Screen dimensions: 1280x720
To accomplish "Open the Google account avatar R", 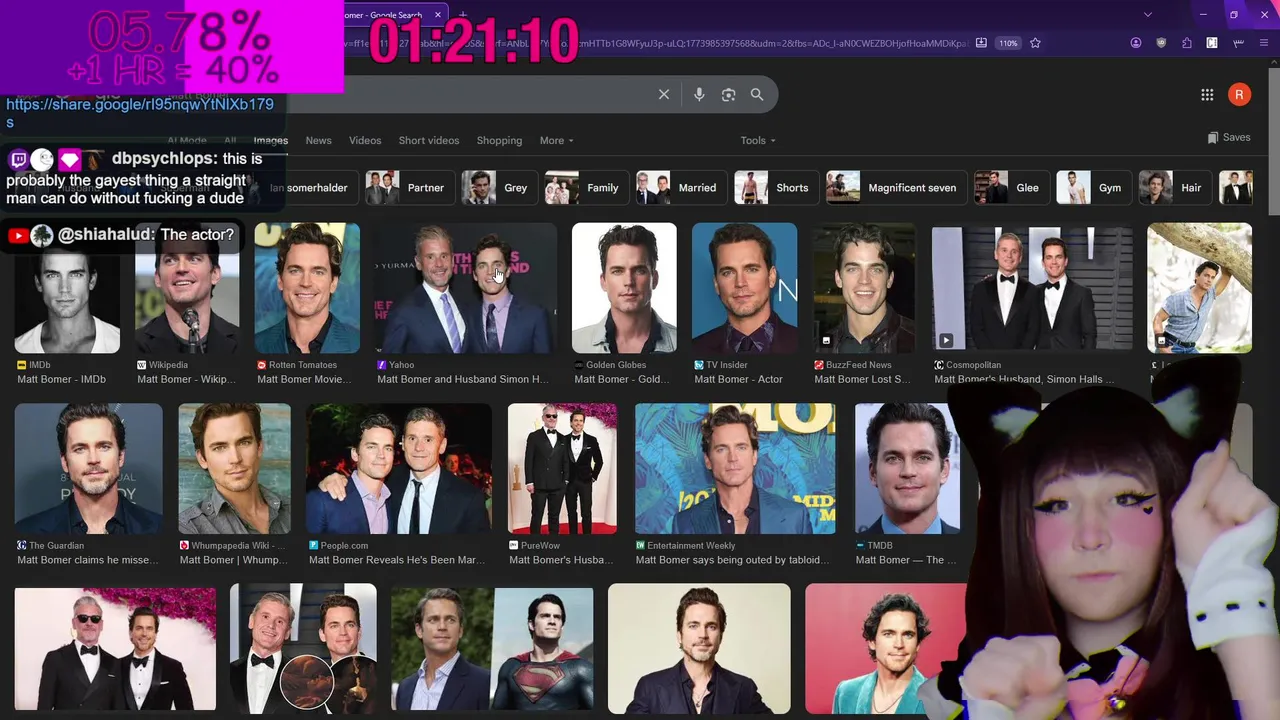I will point(1240,94).
